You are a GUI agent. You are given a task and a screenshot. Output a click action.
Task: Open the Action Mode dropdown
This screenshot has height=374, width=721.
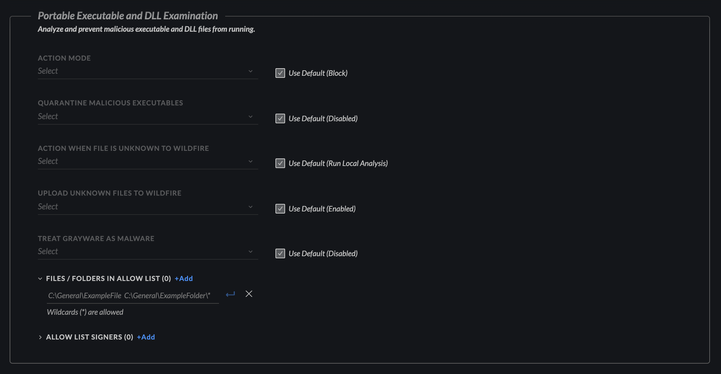coord(148,71)
